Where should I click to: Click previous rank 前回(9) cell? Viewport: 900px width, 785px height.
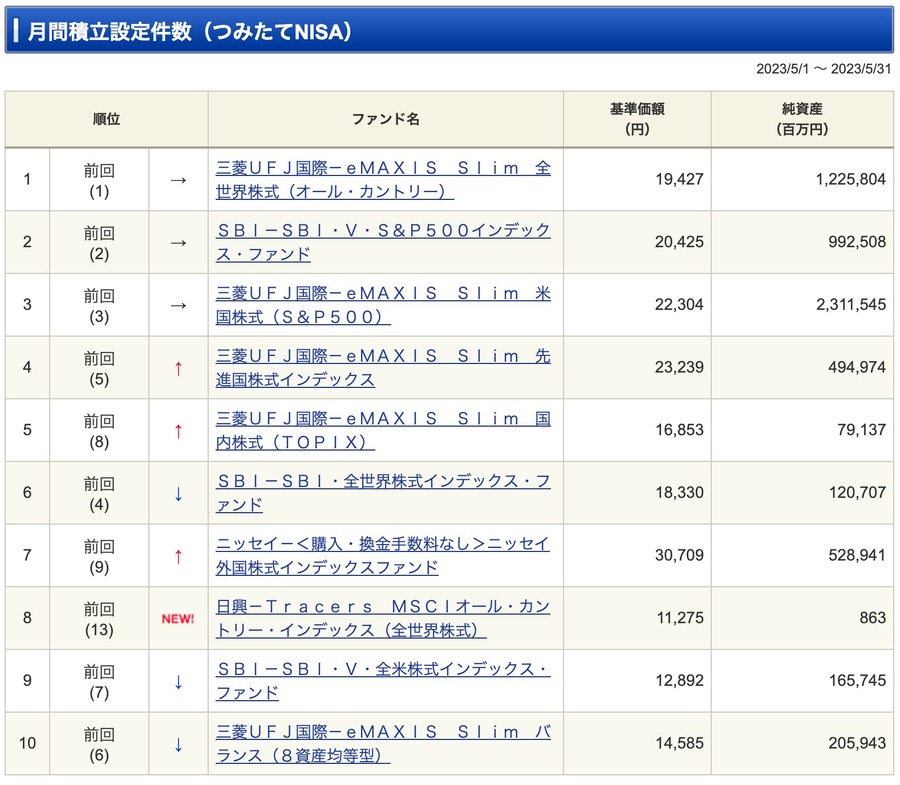99,556
